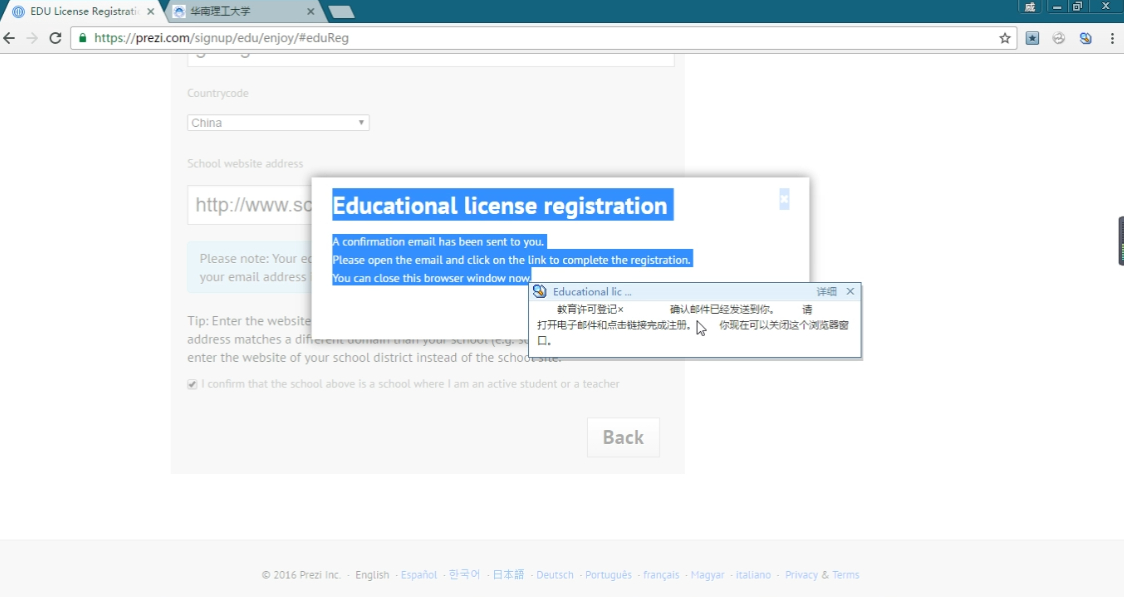1124x597 pixels.
Task: Go back to the previous page
Action: pos(9,38)
